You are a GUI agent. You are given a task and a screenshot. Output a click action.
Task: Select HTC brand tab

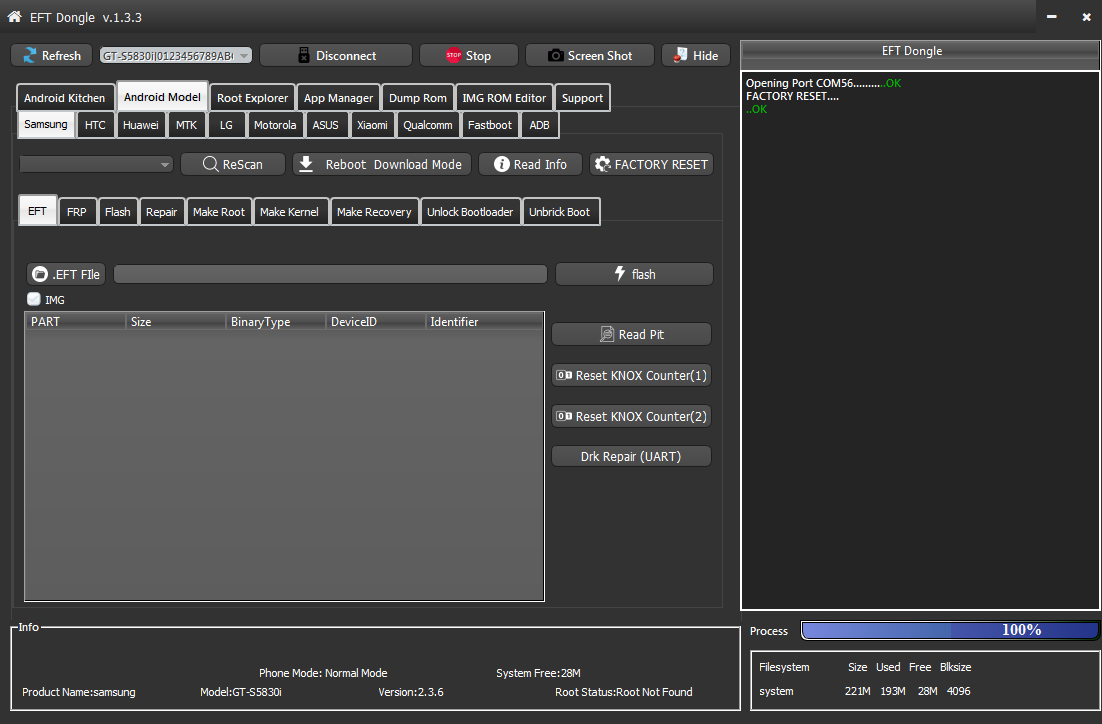click(x=95, y=125)
